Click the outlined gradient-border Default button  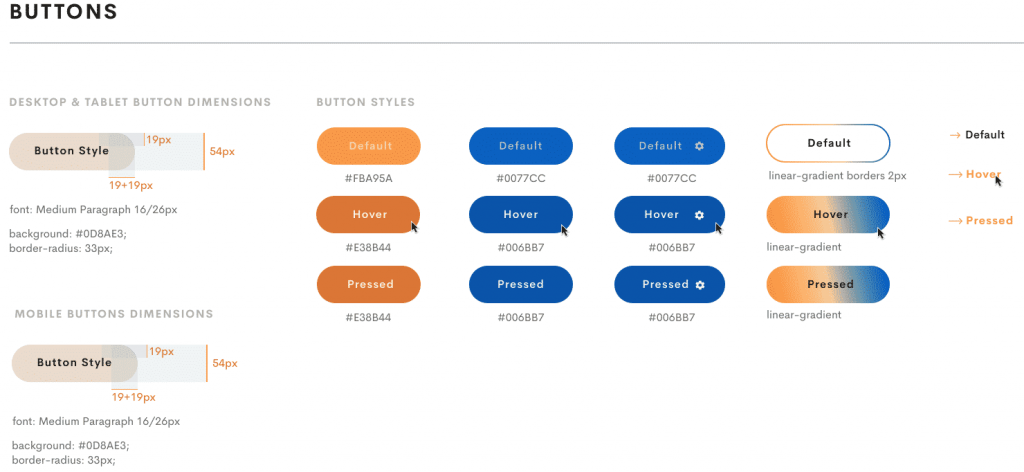click(828, 143)
